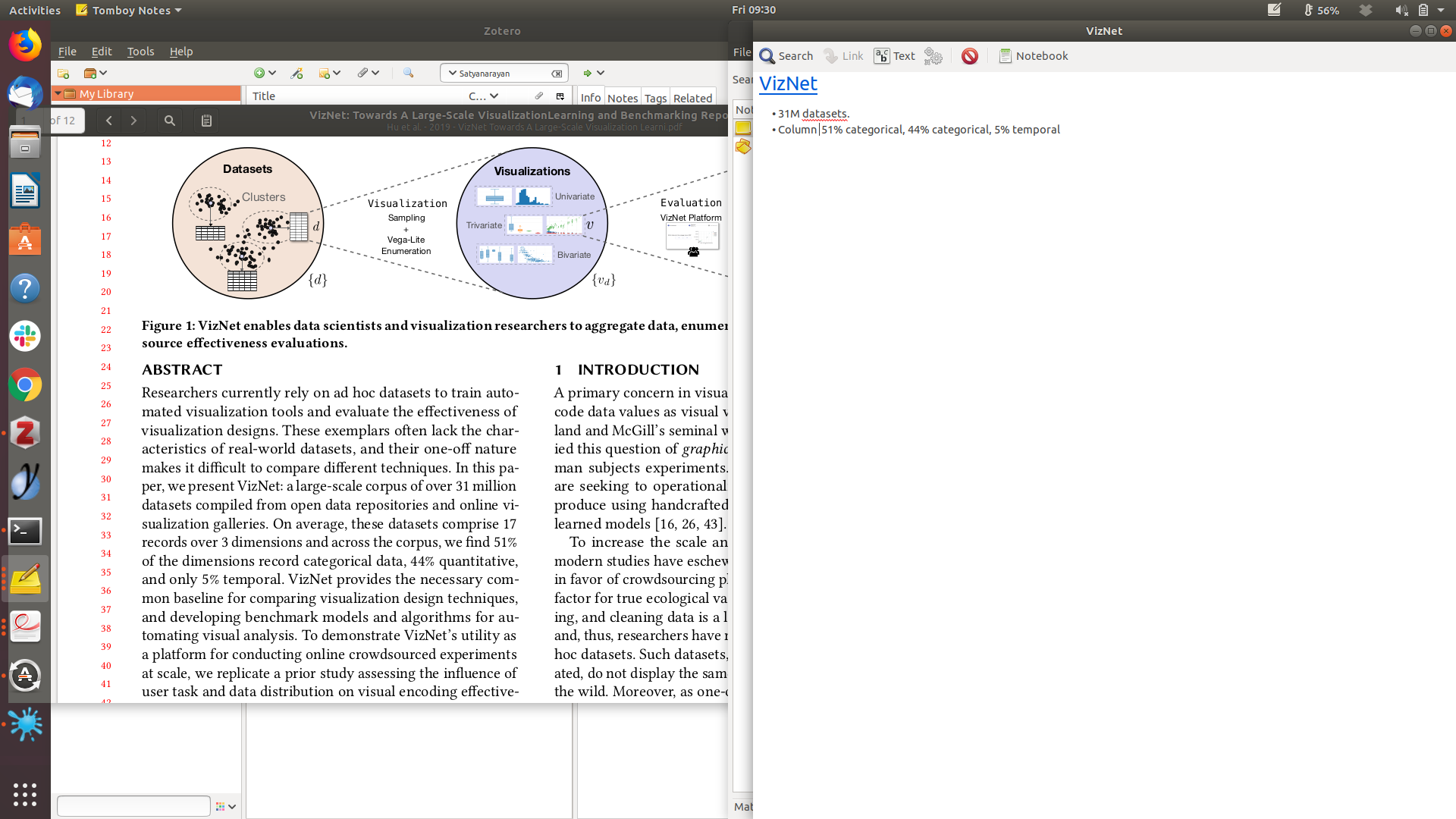The image size is (1456, 819).
Task: Toggle the PDF document sidebar button
Action: (206, 121)
